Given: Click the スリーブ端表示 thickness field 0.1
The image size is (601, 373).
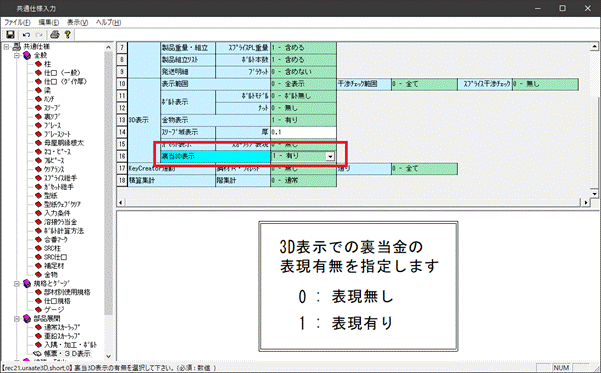Looking at the screenshot, I should 304,132.
